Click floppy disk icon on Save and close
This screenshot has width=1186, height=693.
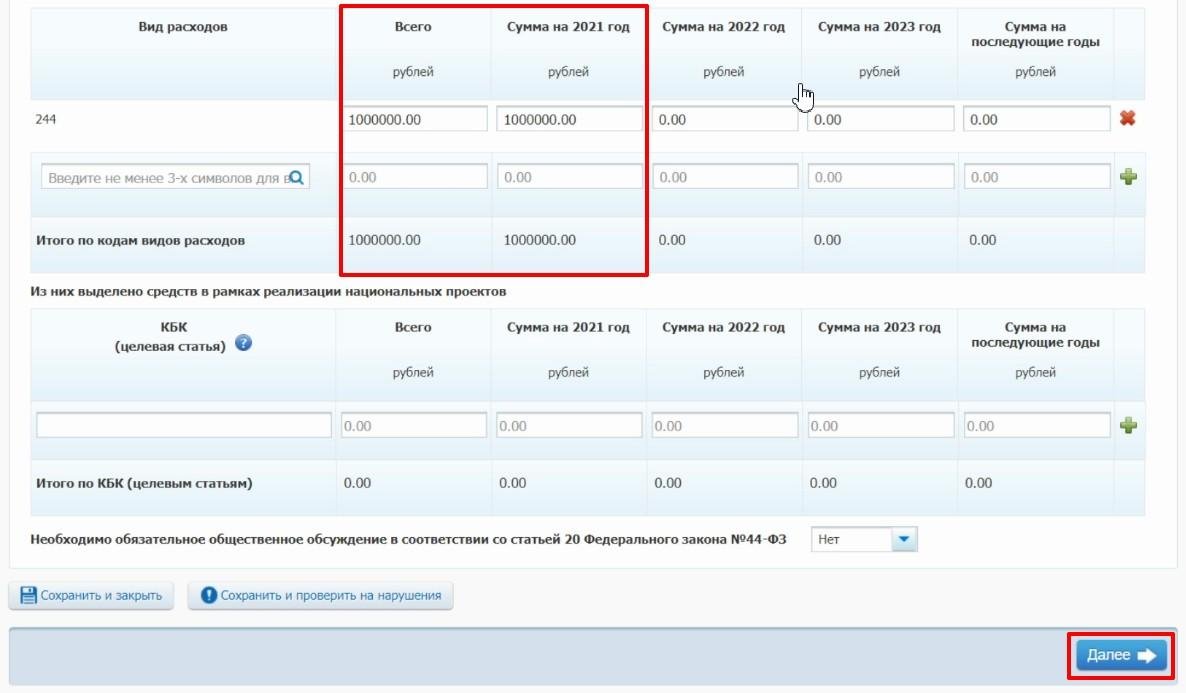tap(29, 596)
